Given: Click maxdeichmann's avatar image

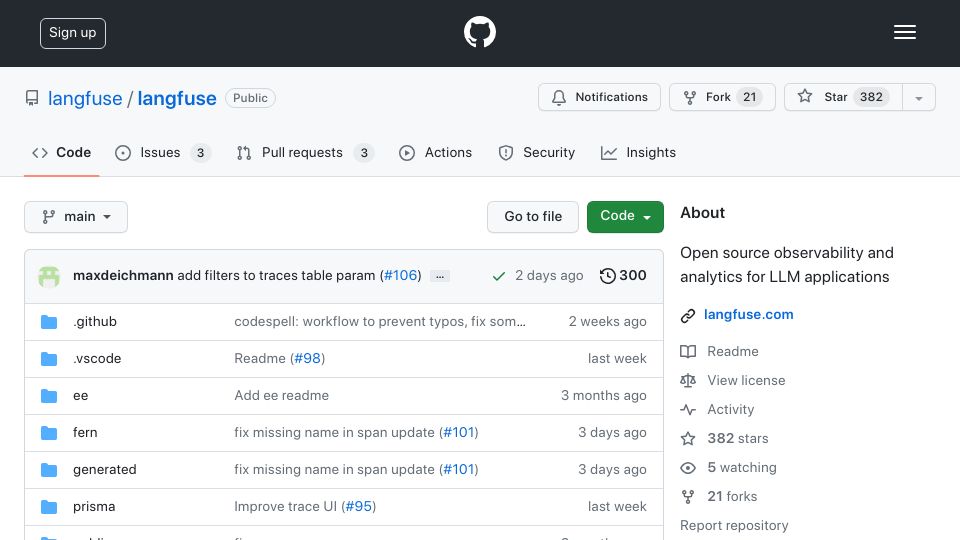Looking at the screenshot, I should [x=49, y=276].
